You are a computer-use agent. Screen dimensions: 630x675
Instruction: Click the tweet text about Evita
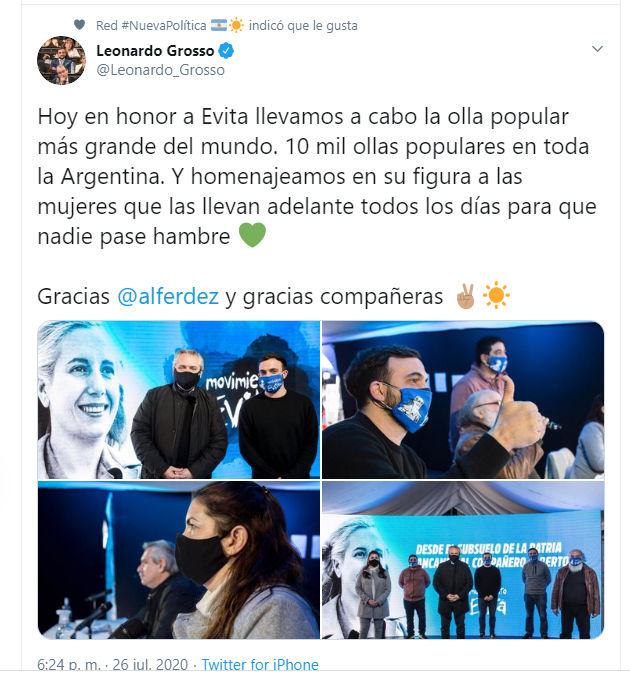[x=317, y=176]
